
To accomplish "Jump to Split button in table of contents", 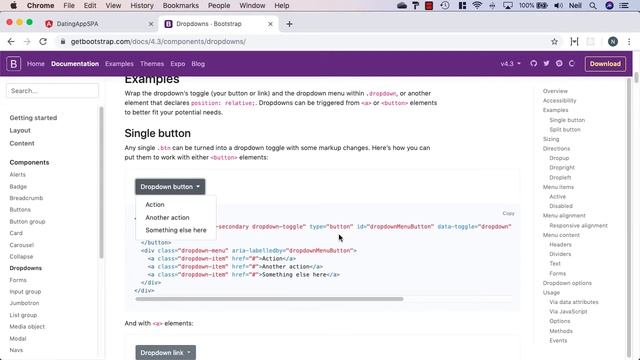I will coord(564,129).
